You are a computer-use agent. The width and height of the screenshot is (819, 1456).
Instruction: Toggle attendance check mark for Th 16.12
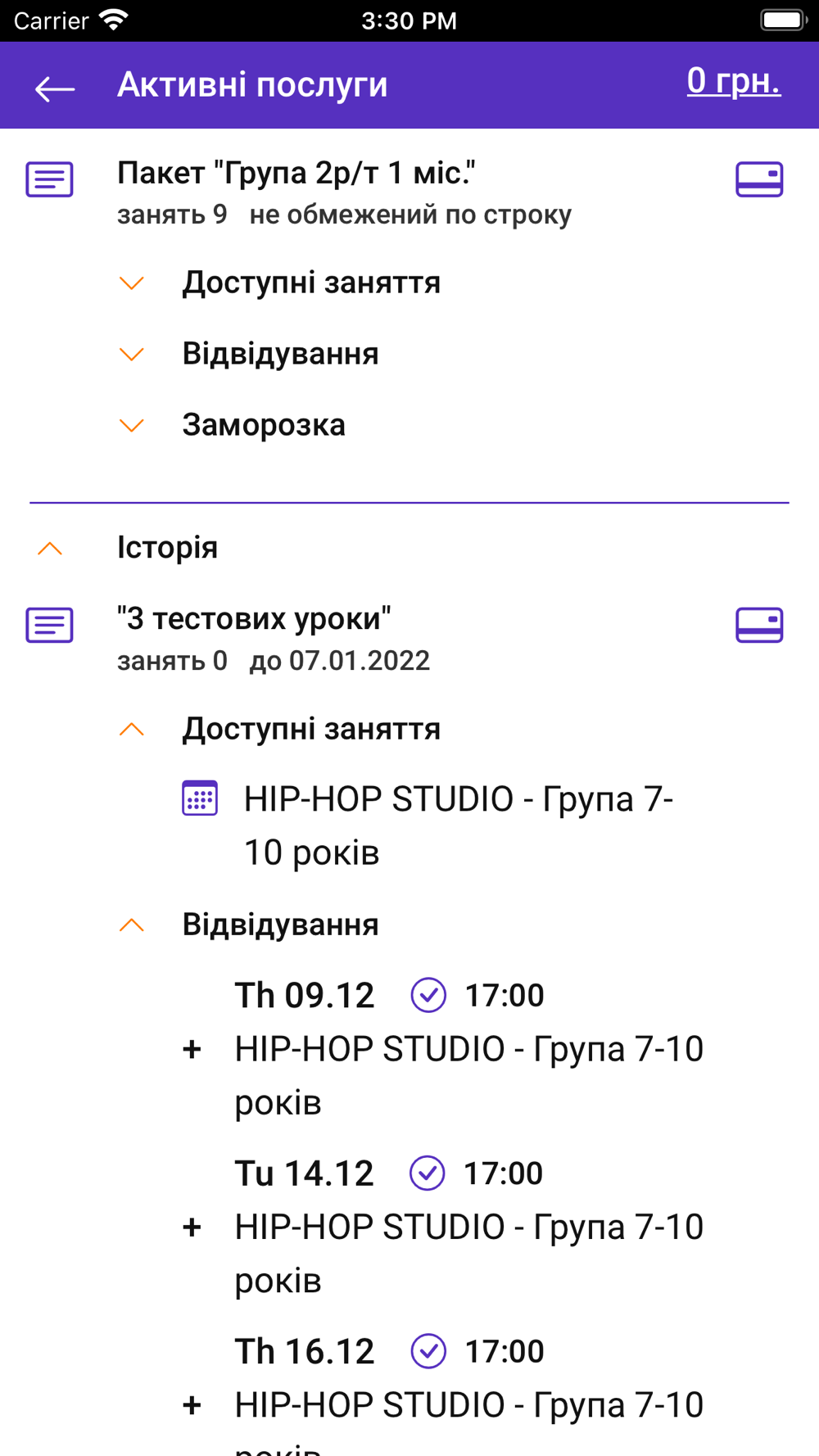428,1351
